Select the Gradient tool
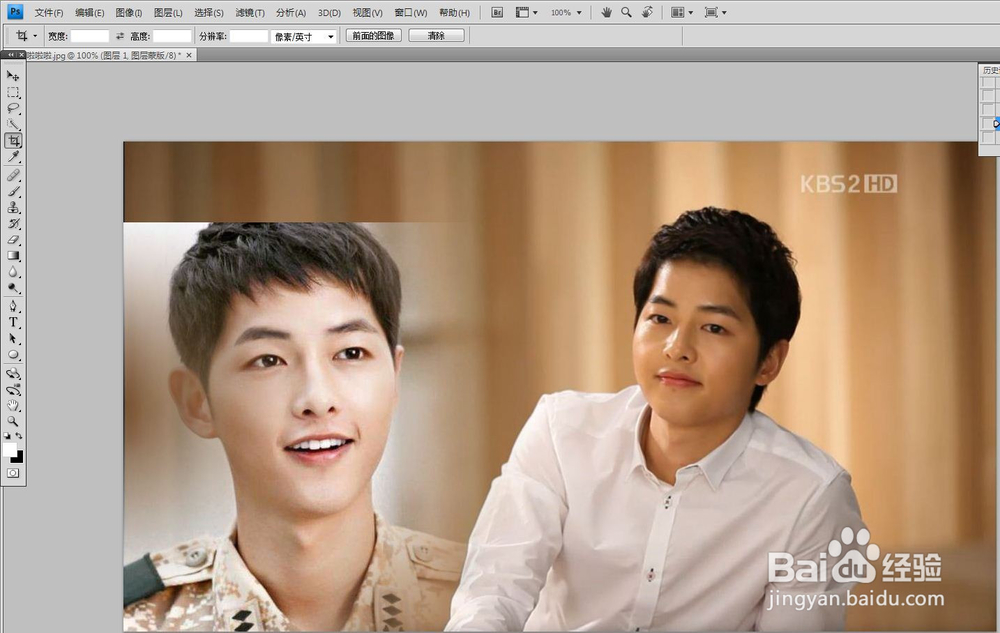 (x=13, y=256)
